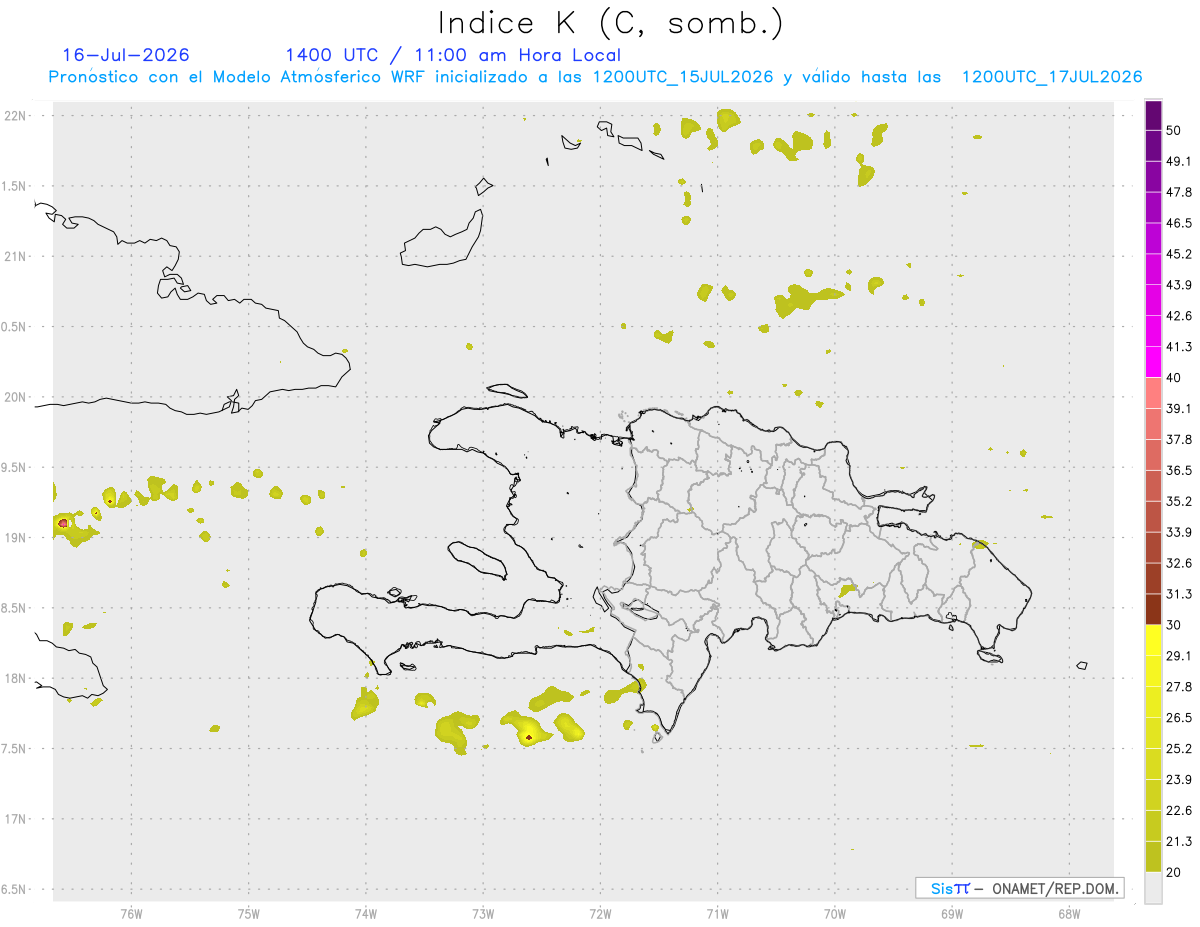Click the 72W longitude axis label

click(x=600, y=913)
